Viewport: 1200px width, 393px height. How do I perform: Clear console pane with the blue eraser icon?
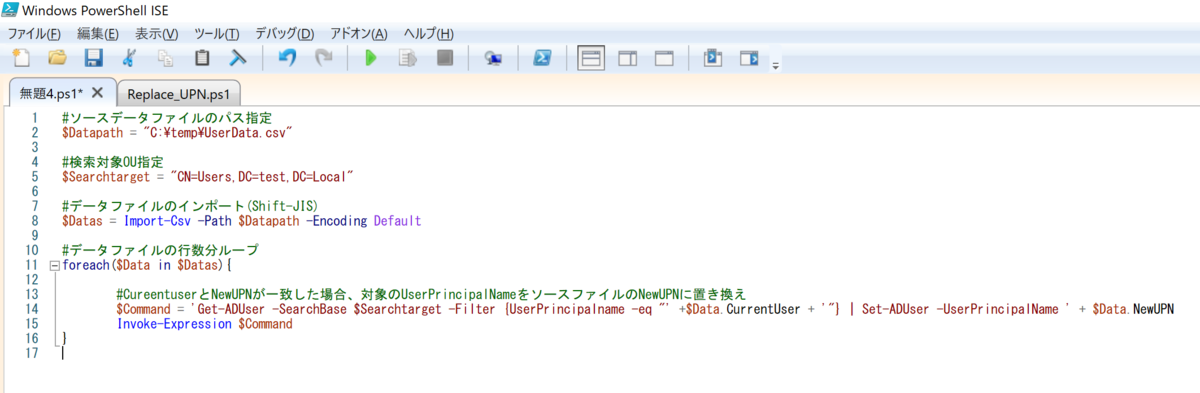pos(238,58)
